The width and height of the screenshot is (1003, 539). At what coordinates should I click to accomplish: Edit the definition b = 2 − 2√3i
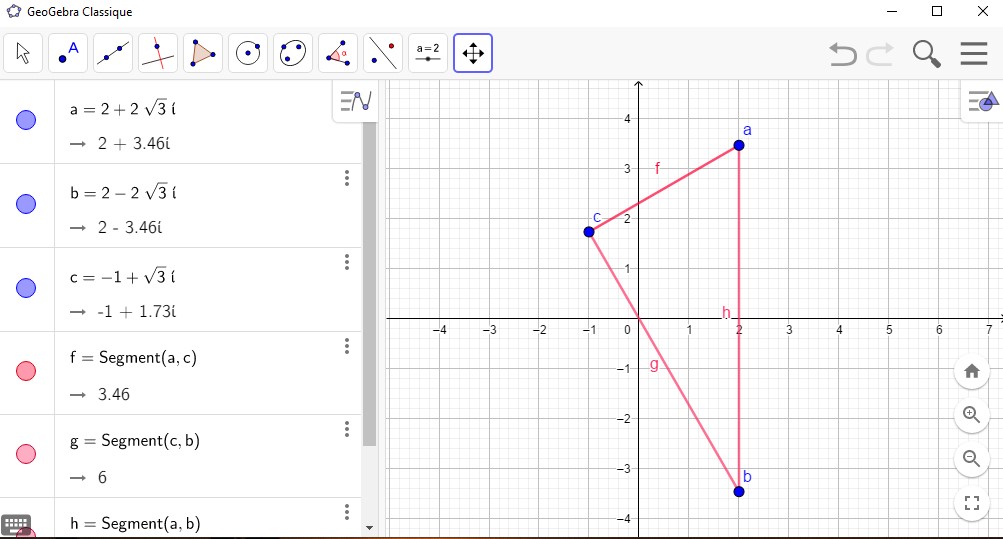123,192
